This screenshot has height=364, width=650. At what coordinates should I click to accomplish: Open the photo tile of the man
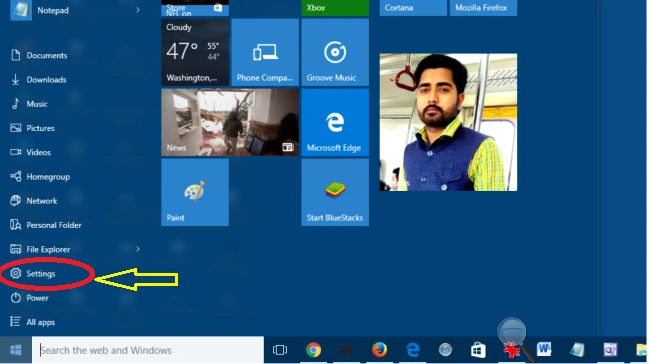448,122
